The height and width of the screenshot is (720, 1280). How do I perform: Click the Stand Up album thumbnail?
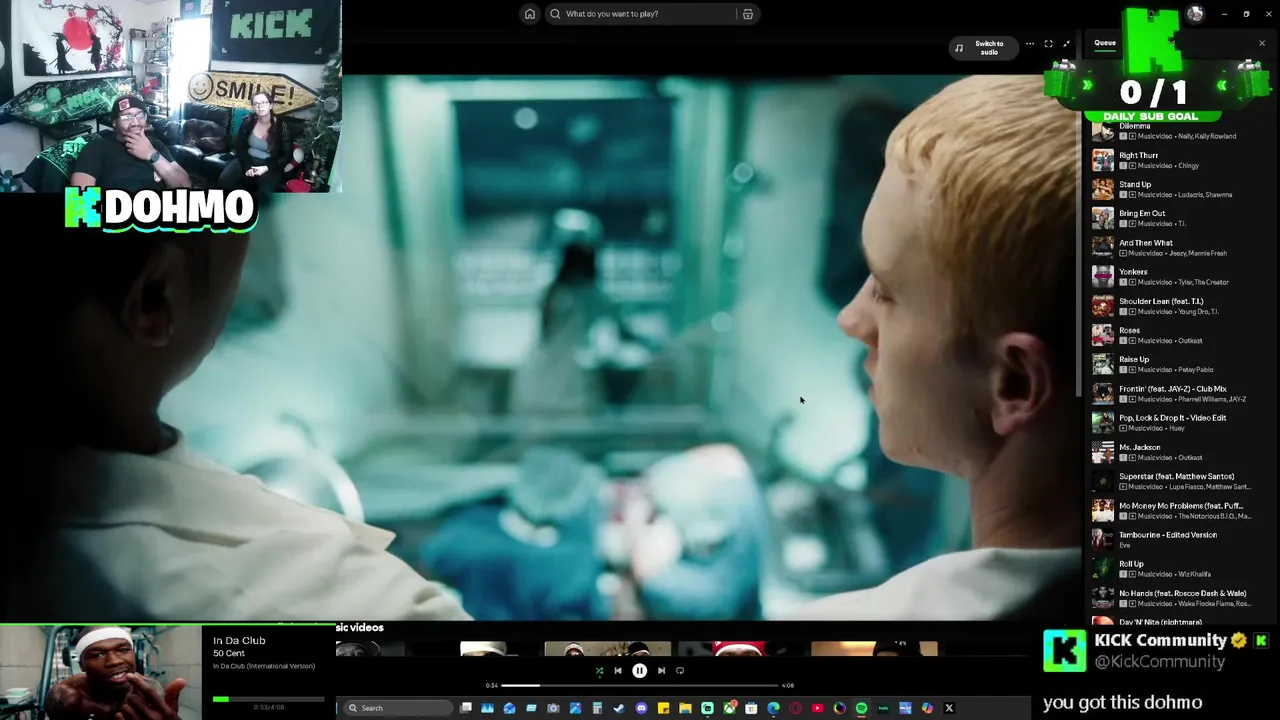tap(1102, 189)
